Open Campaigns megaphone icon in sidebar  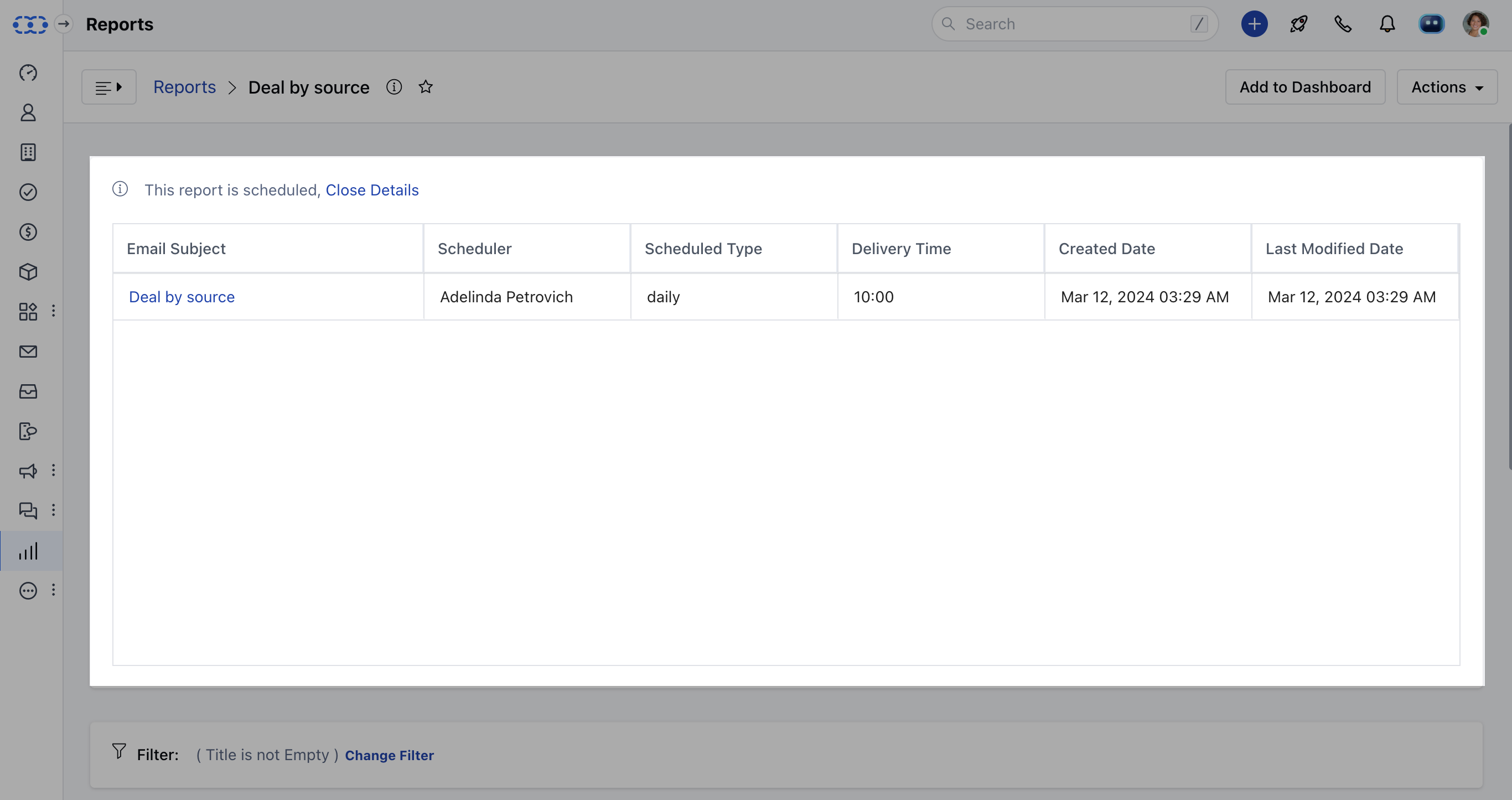click(28, 471)
